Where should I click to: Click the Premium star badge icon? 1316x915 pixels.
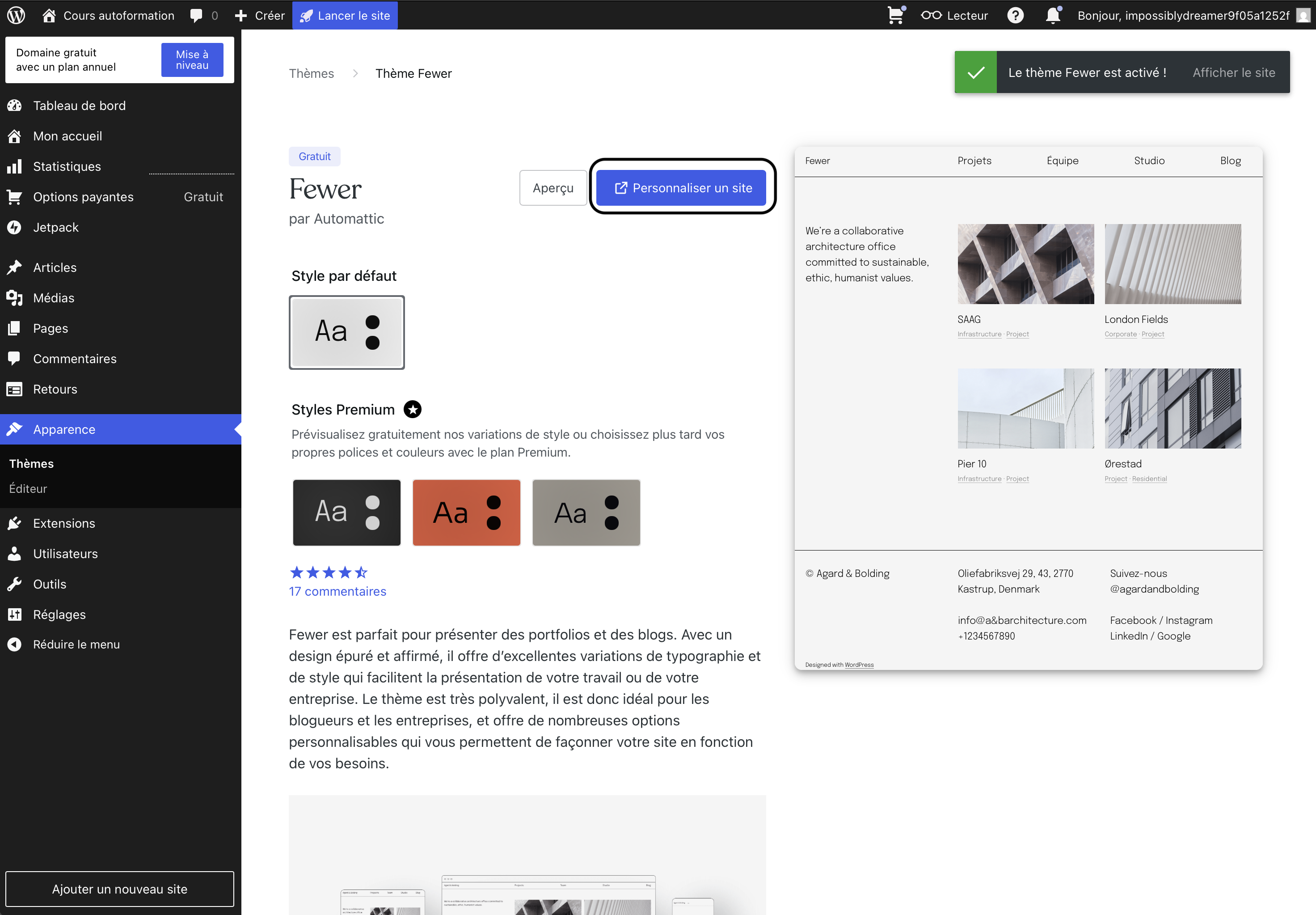[413, 409]
